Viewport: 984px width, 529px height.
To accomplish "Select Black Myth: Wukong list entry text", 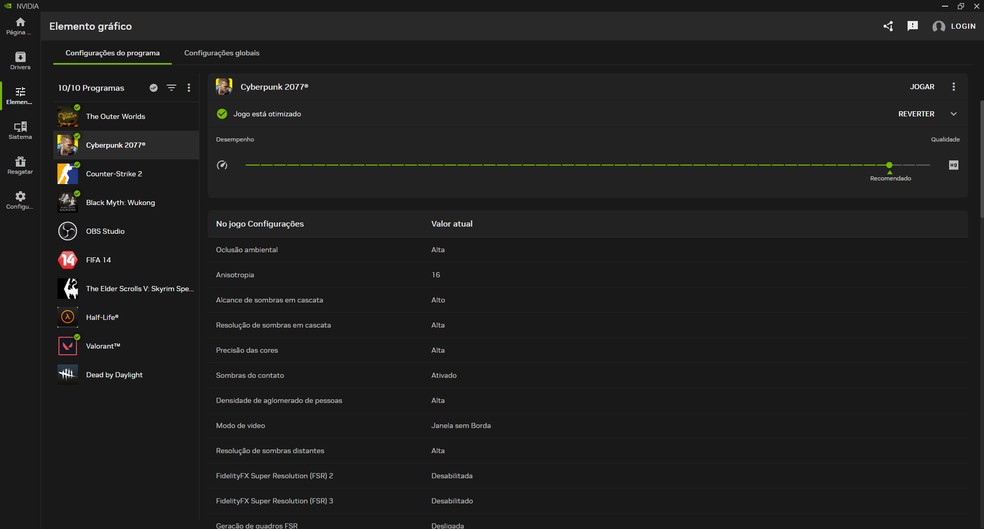I will [x=120, y=203].
